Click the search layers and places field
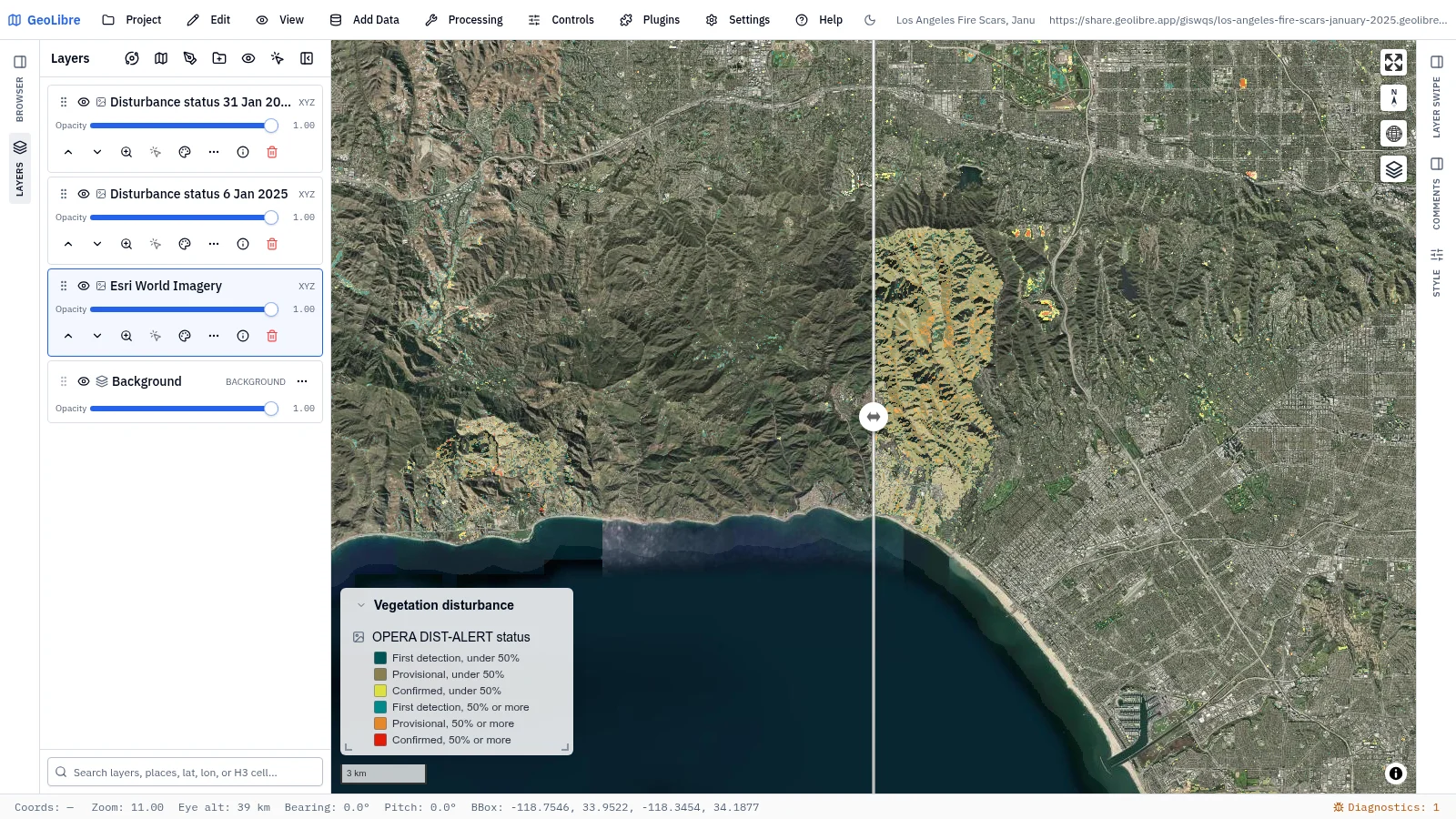This screenshot has width=1456, height=819. (x=186, y=772)
